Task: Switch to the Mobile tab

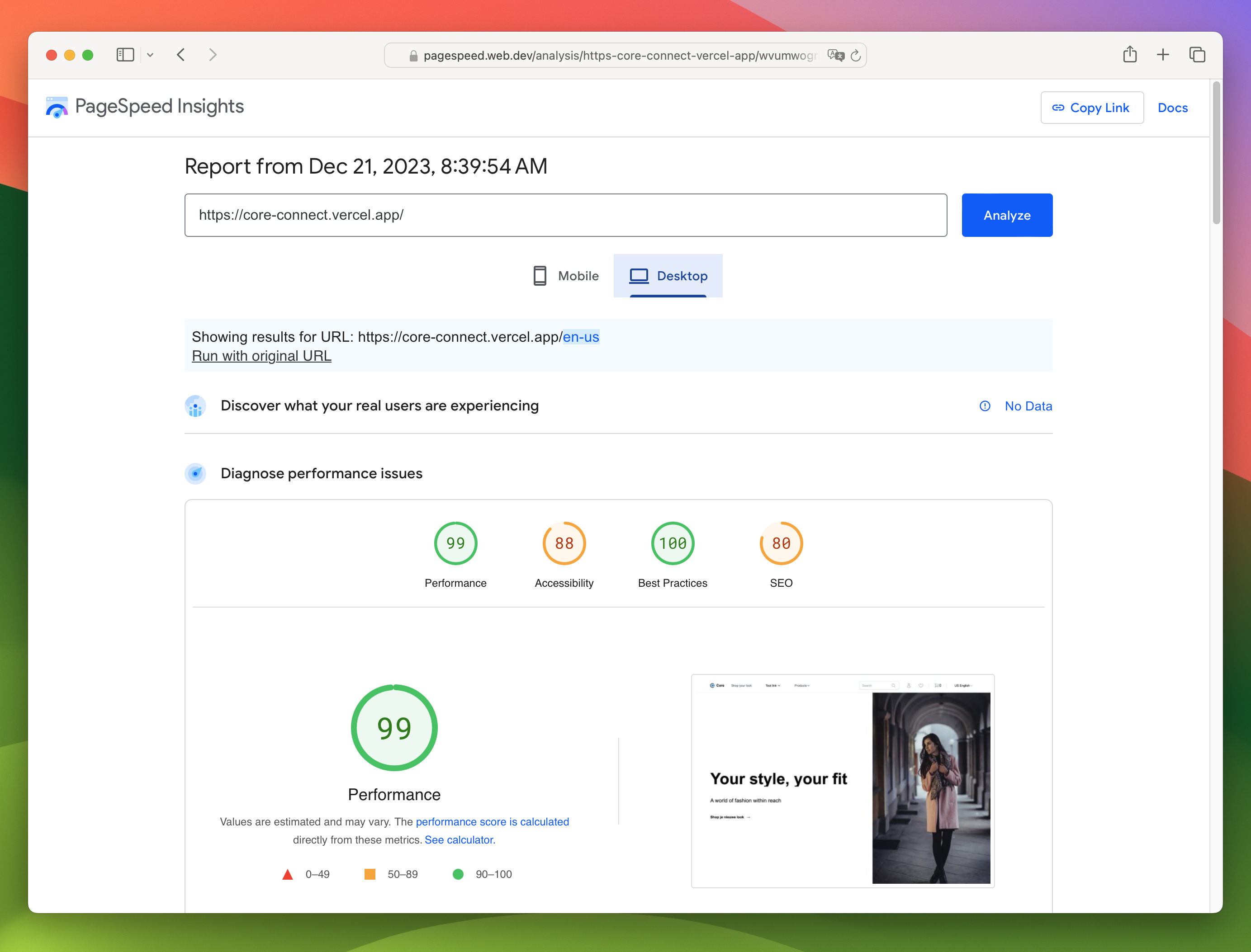Action: coord(566,276)
